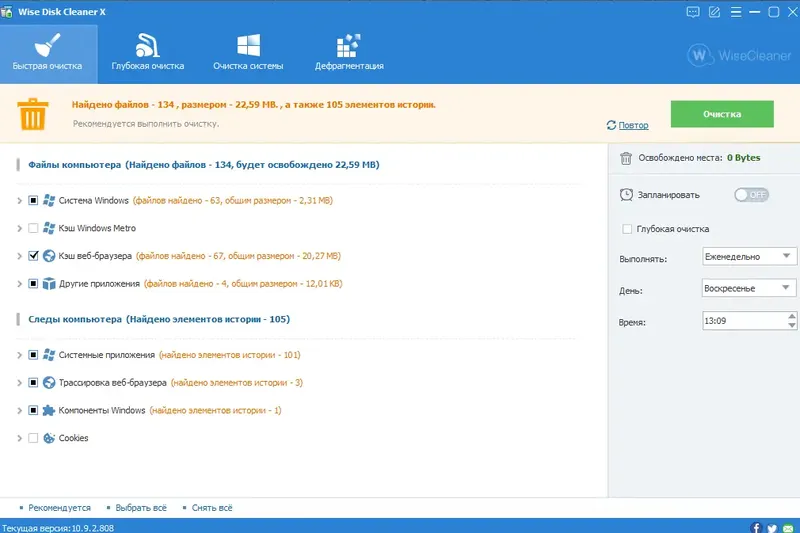Screen dimensions: 800x533
Task: Click the Windows icon of Система Windows
Action: pyautogui.click(x=49, y=200)
